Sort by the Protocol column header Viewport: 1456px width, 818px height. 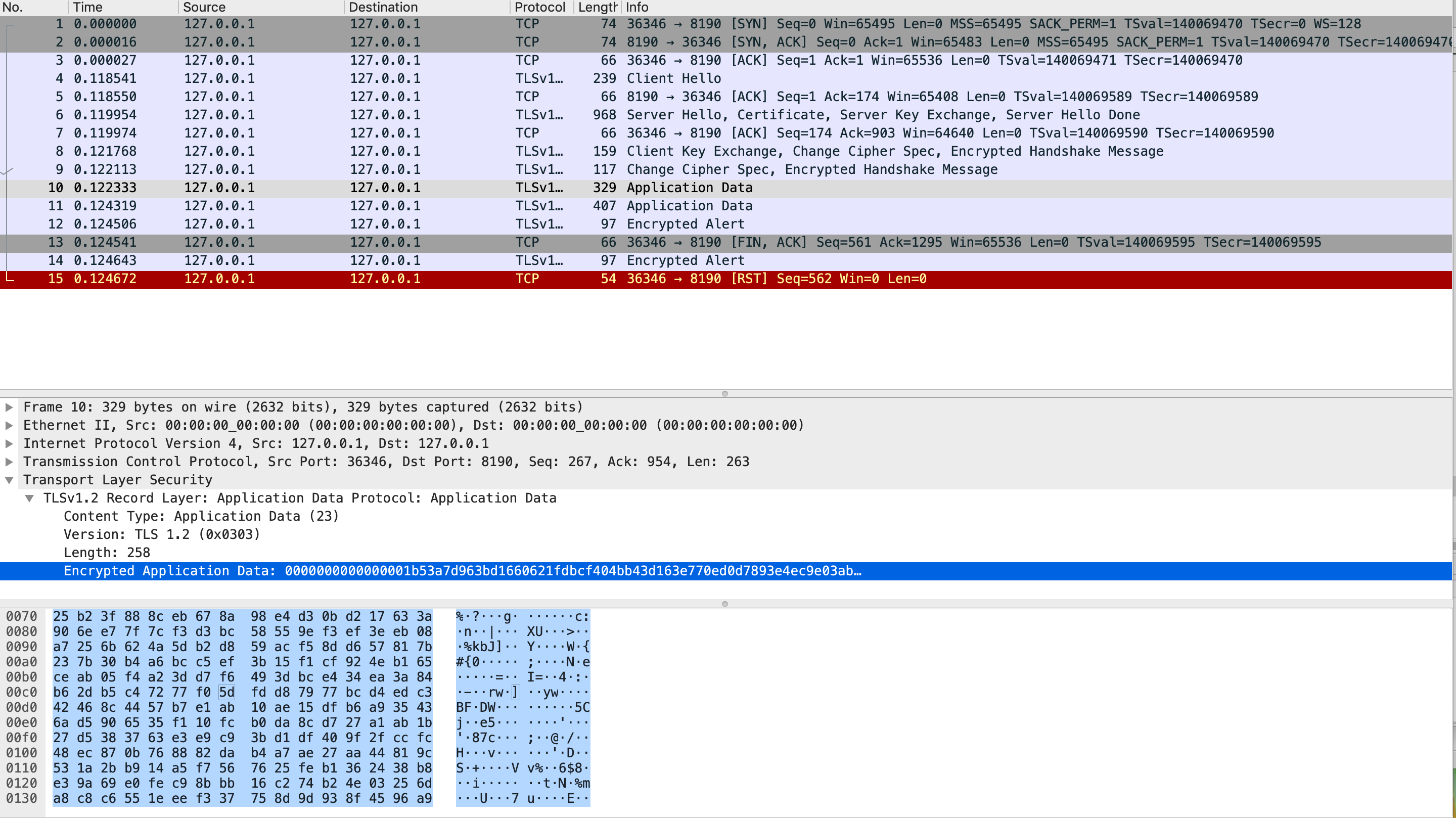point(539,8)
